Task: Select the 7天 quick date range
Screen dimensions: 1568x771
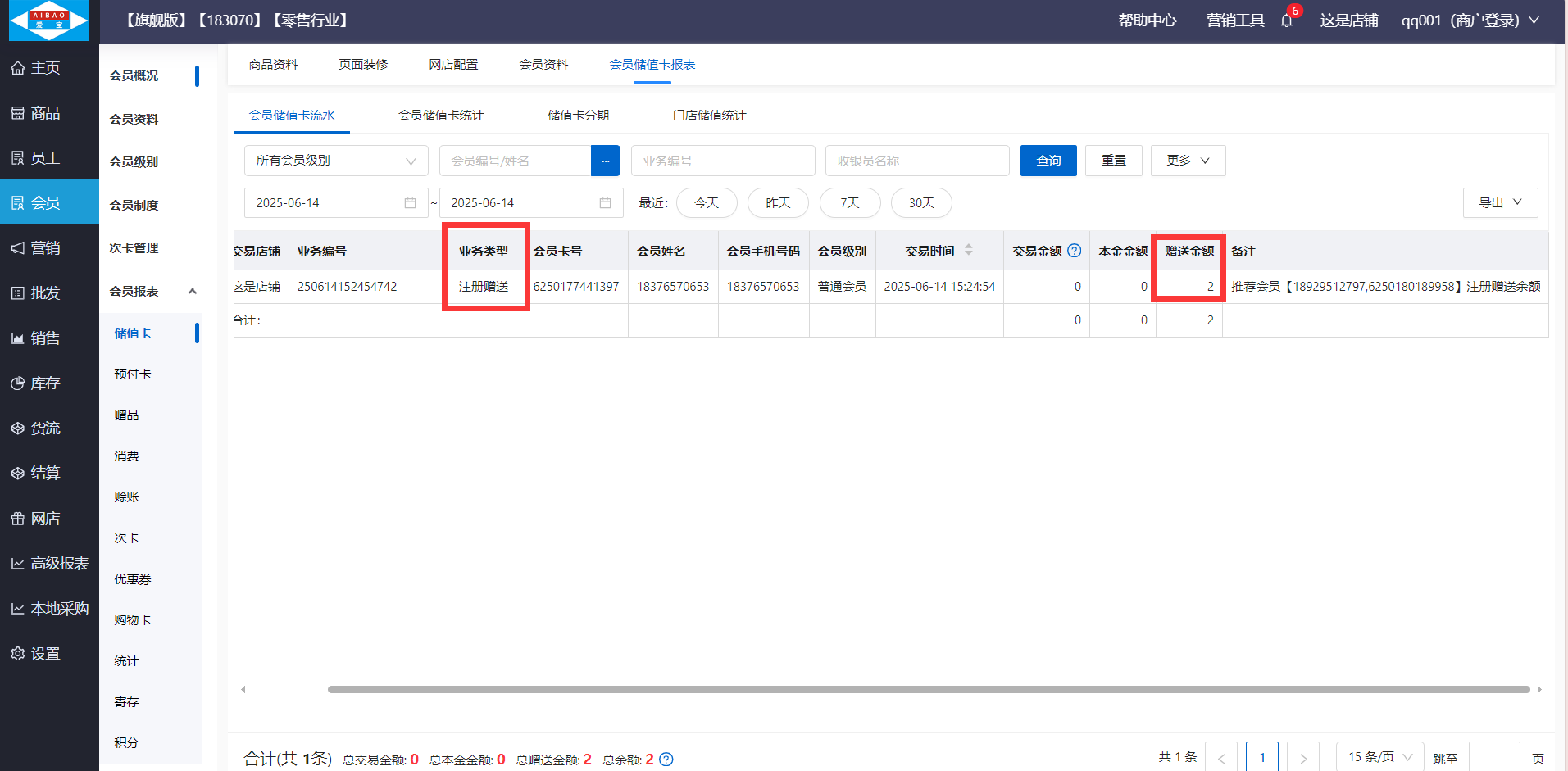Action: (849, 203)
